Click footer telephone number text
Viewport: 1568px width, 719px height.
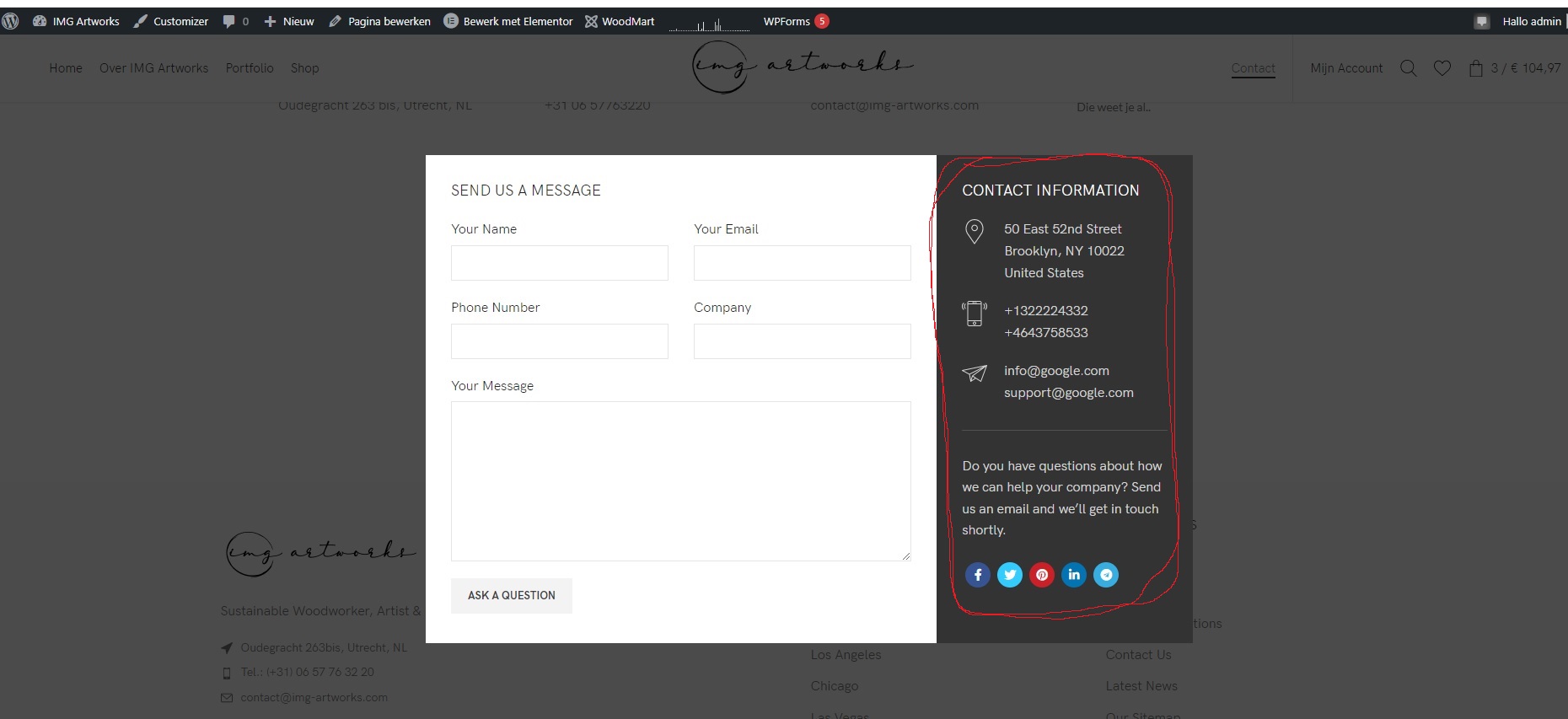click(308, 673)
